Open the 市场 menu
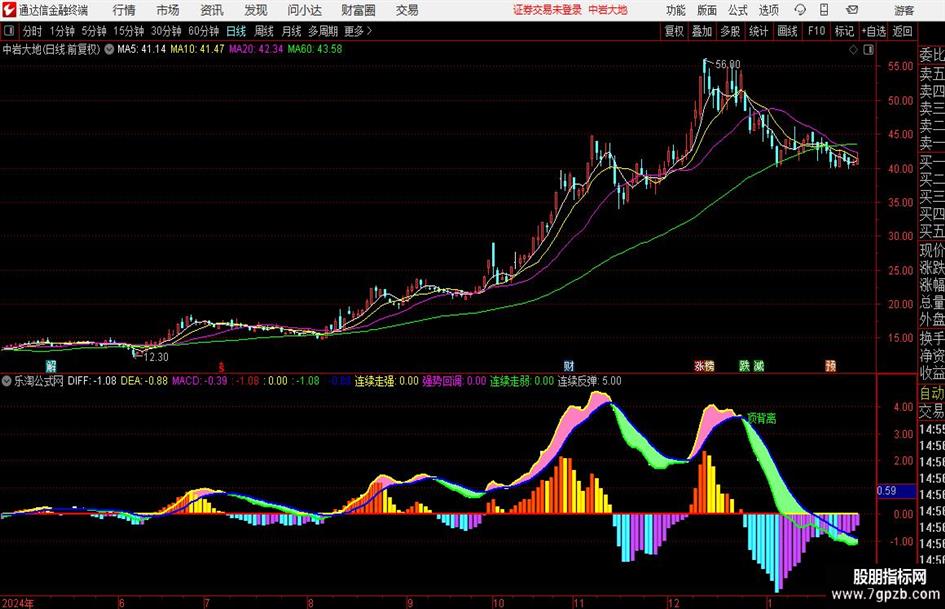Image resolution: width=945 pixels, height=609 pixels. [x=168, y=10]
